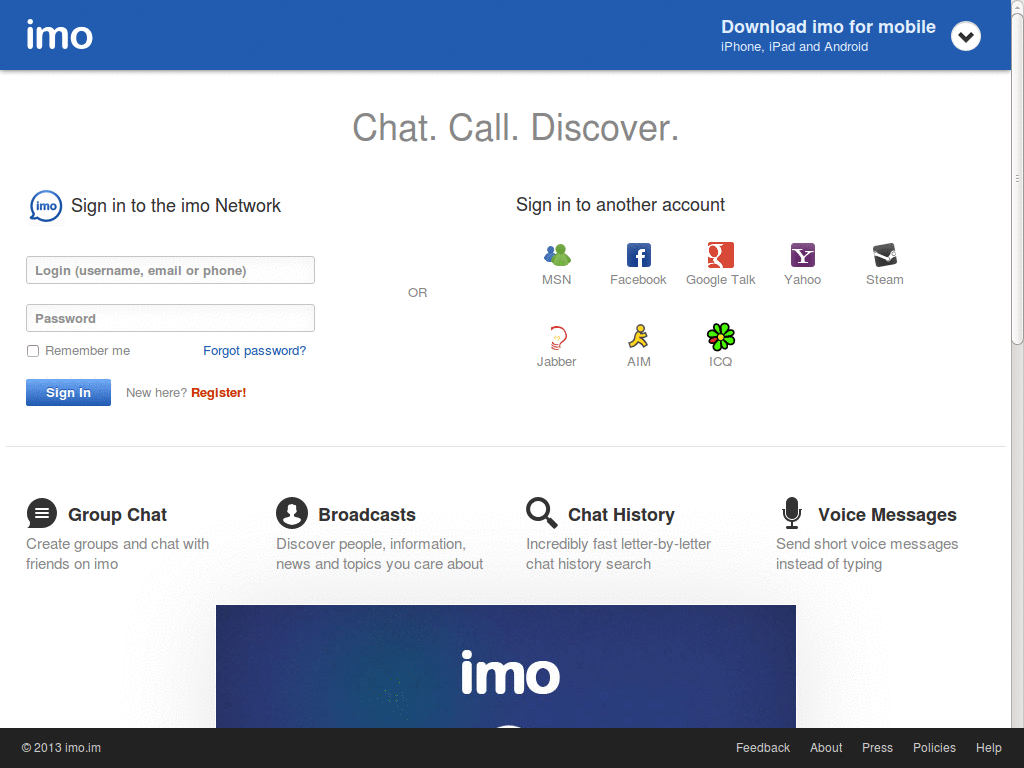Choose the AIM account icon
The height and width of the screenshot is (768, 1024).
639,337
